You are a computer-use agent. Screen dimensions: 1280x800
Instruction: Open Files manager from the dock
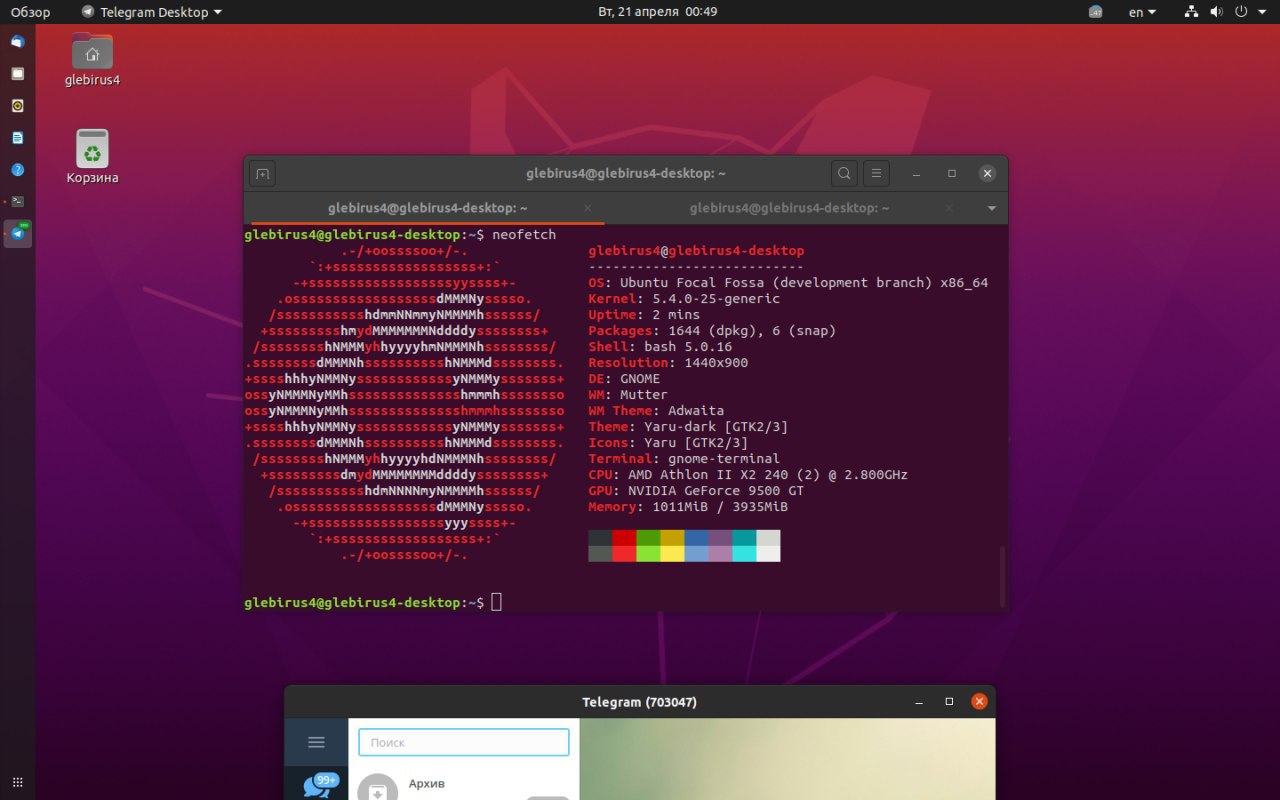17,74
